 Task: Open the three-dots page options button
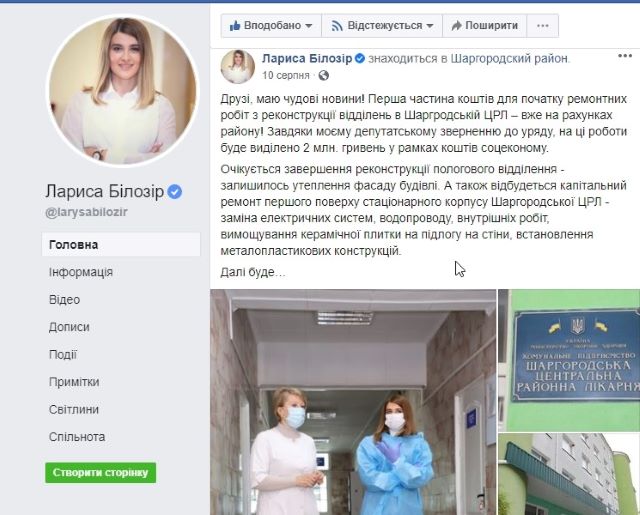click(x=542, y=26)
